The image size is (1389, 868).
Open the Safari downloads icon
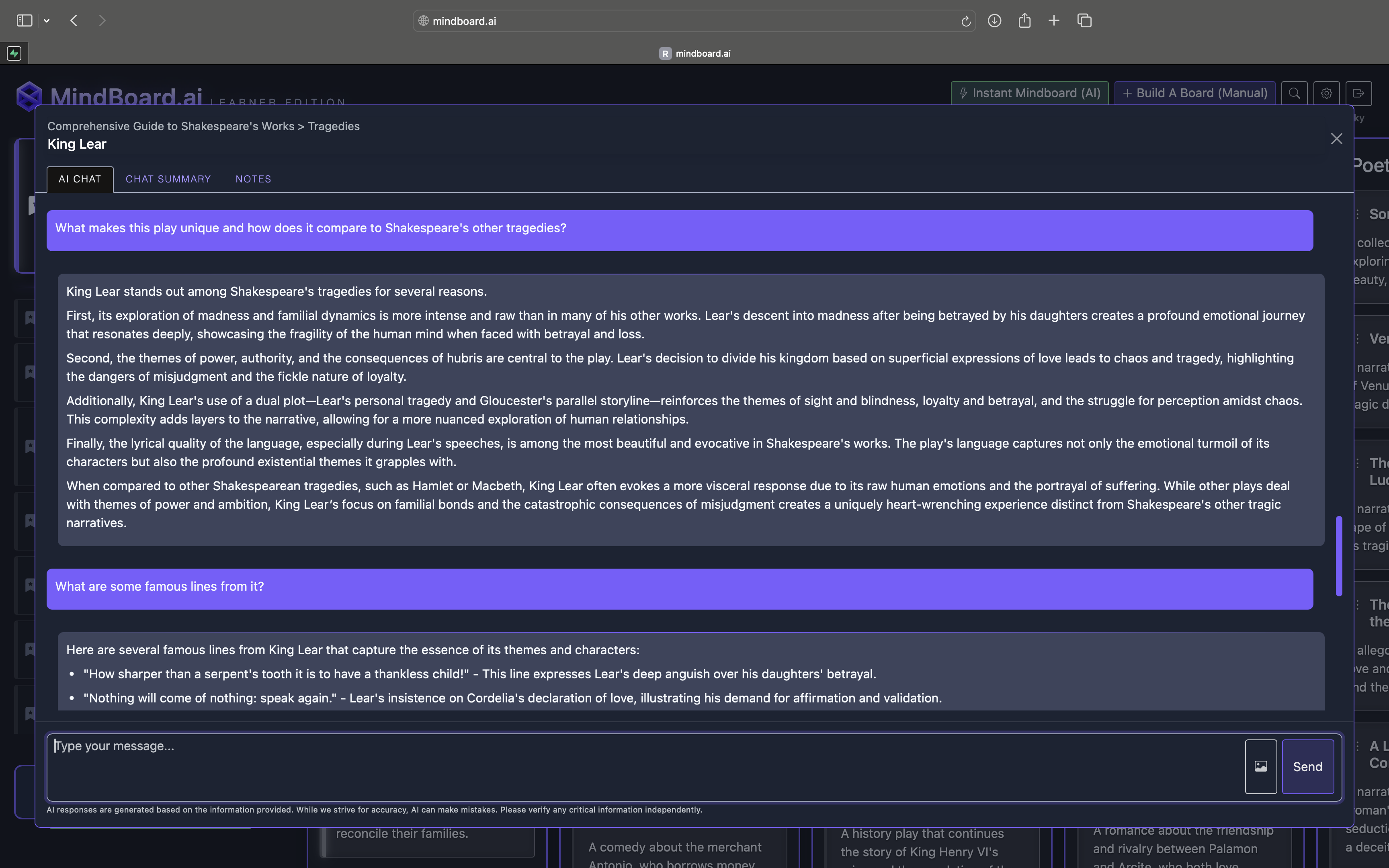994,21
